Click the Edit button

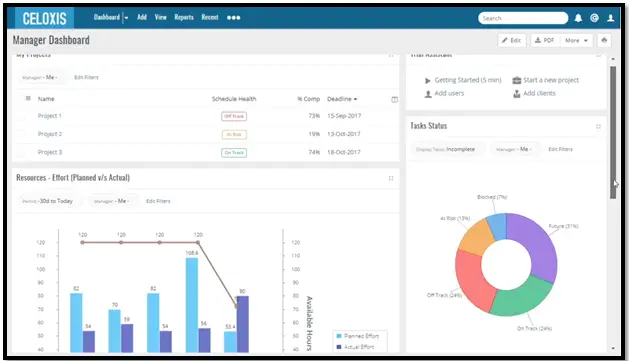(512, 40)
